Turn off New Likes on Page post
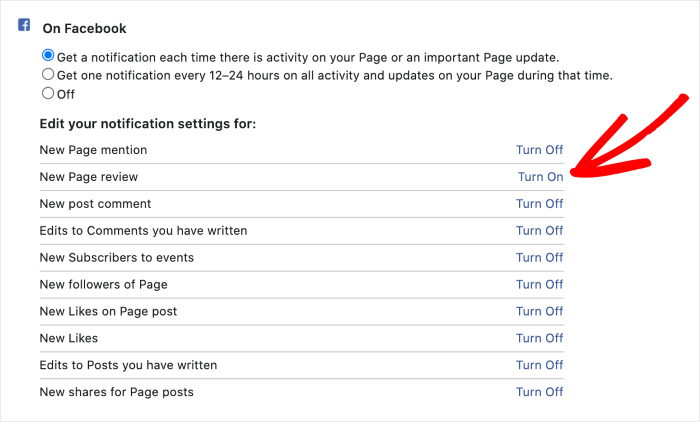The image size is (700, 422). (x=539, y=311)
